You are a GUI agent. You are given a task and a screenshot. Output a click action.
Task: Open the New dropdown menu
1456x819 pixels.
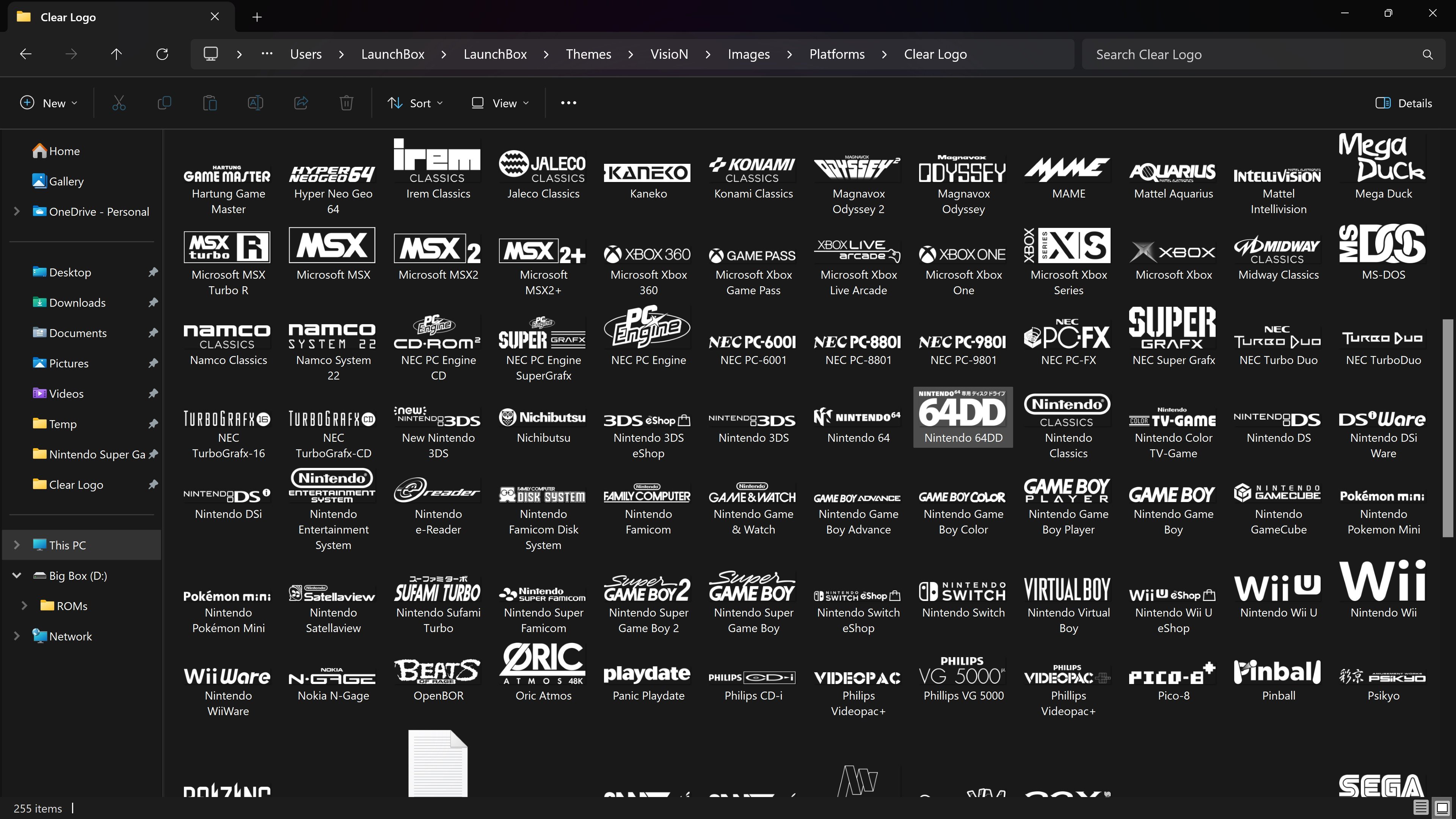[x=49, y=103]
